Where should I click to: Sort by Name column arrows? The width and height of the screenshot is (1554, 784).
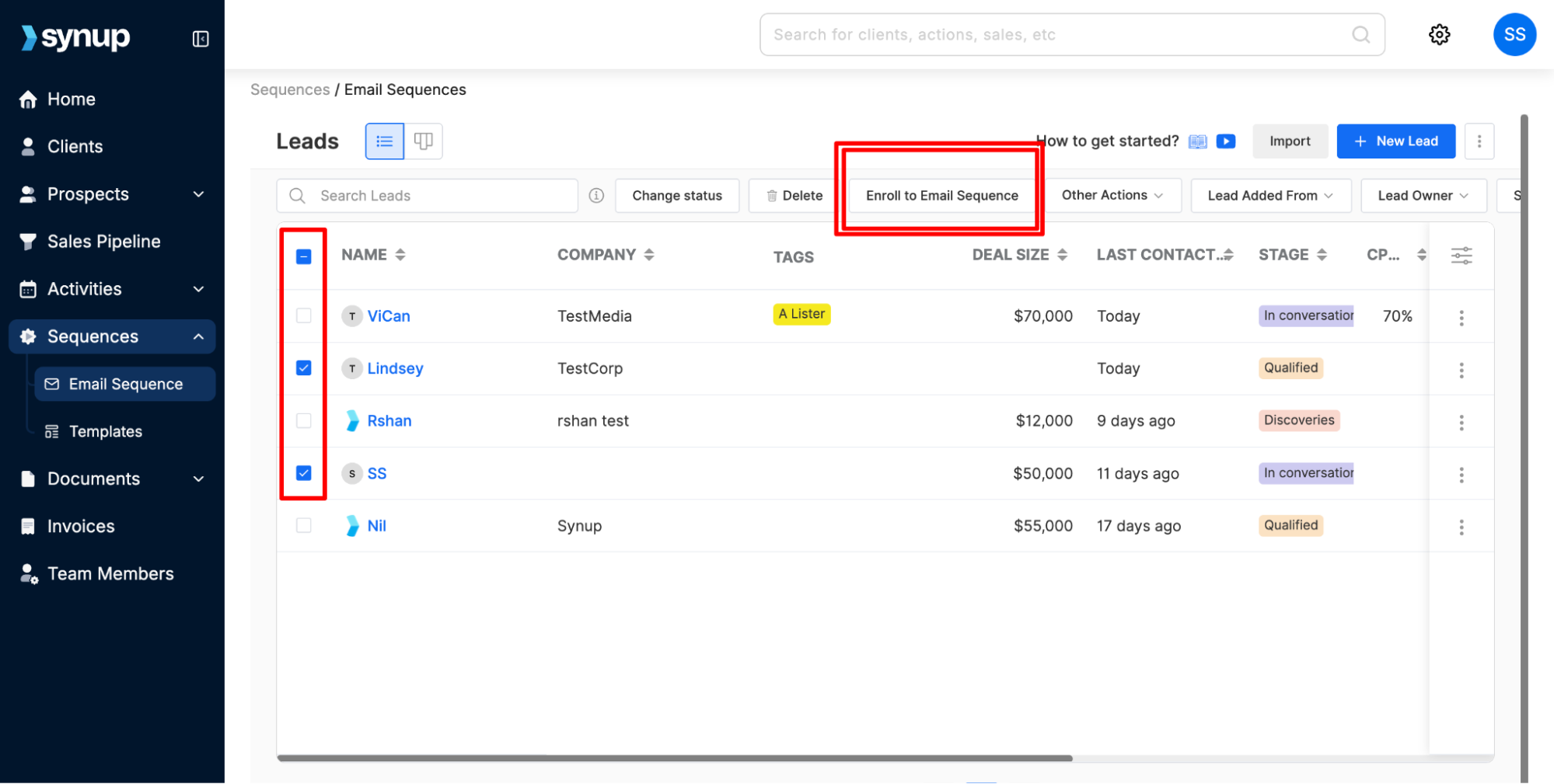click(x=400, y=255)
